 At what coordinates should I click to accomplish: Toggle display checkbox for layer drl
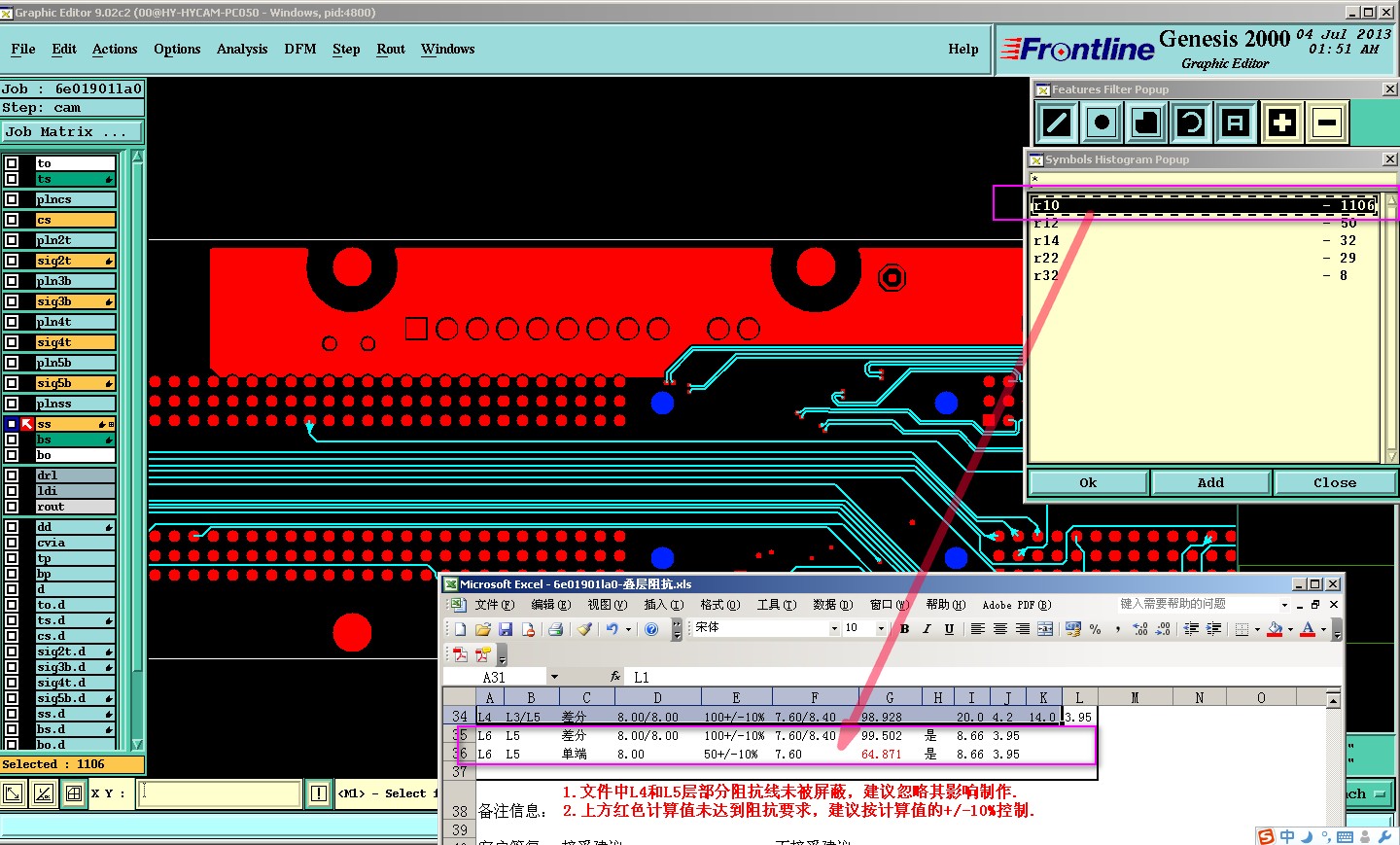[12, 475]
